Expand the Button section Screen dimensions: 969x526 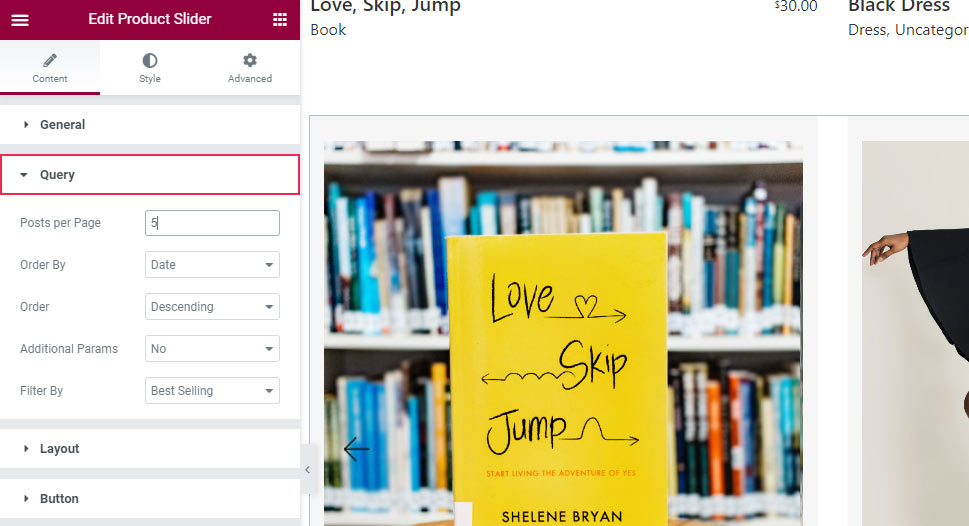coord(59,499)
